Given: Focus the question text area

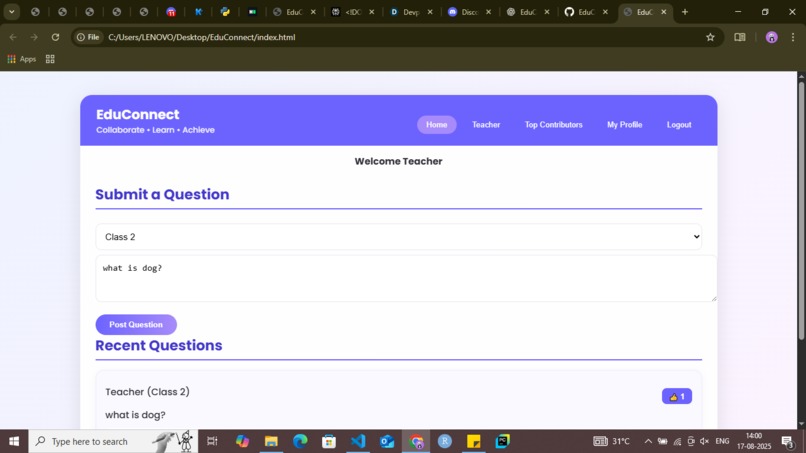Looking at the screenshot, I should pos(406,278).
